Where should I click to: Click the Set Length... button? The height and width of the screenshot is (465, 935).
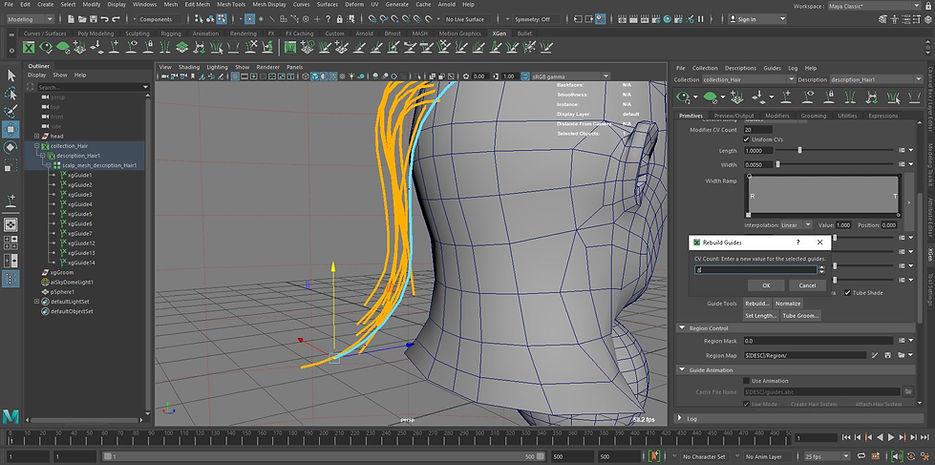pyautogui.click(x=760, y=315)
